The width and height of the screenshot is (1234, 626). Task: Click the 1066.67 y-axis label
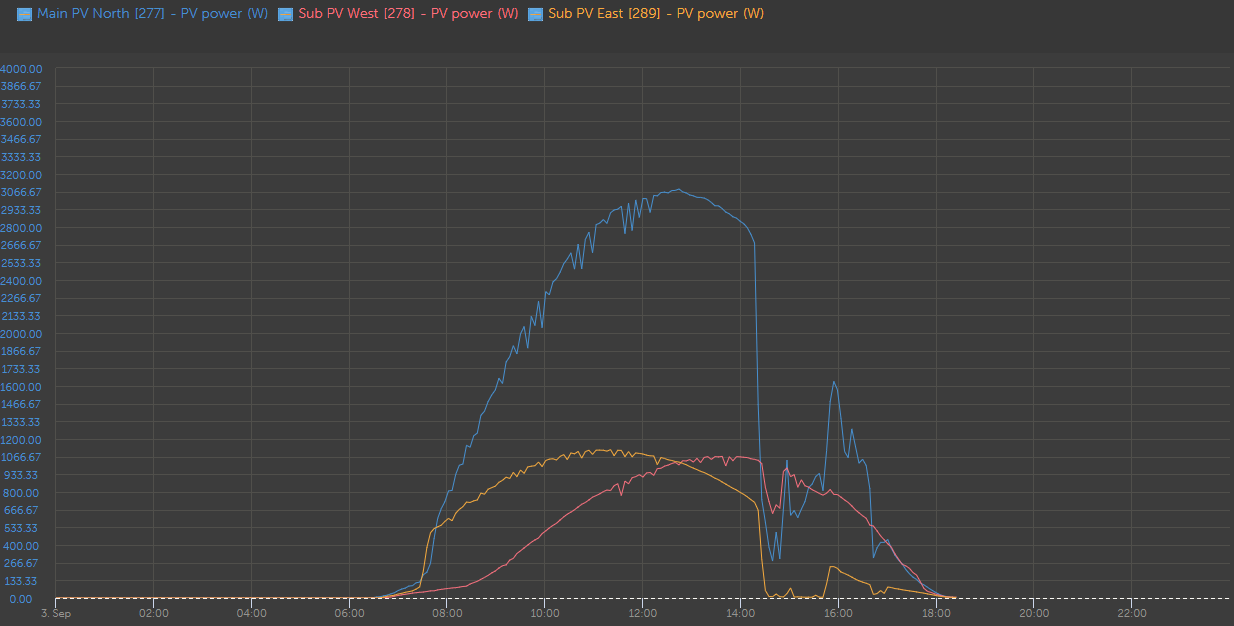[21, 457]
